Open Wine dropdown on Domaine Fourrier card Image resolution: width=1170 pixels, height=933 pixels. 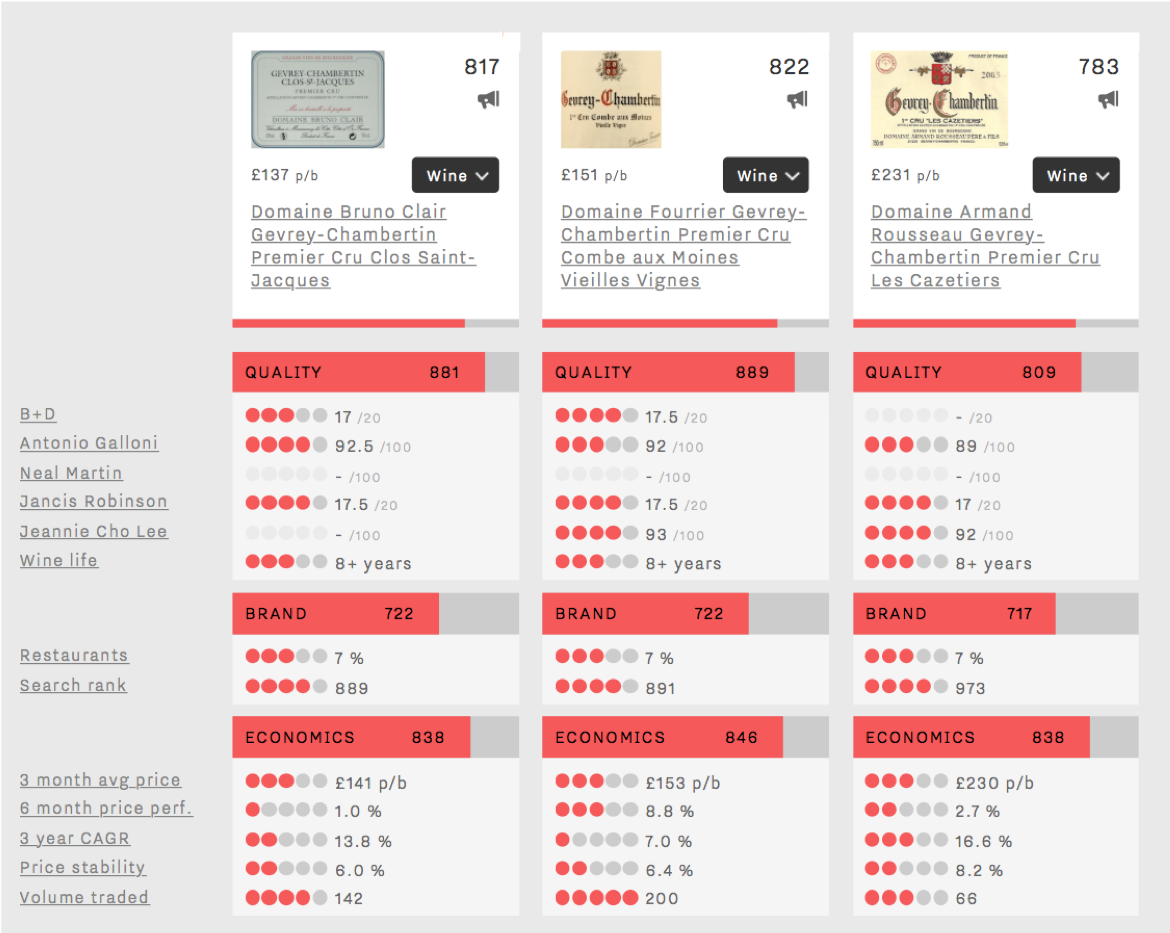(766, 175)
